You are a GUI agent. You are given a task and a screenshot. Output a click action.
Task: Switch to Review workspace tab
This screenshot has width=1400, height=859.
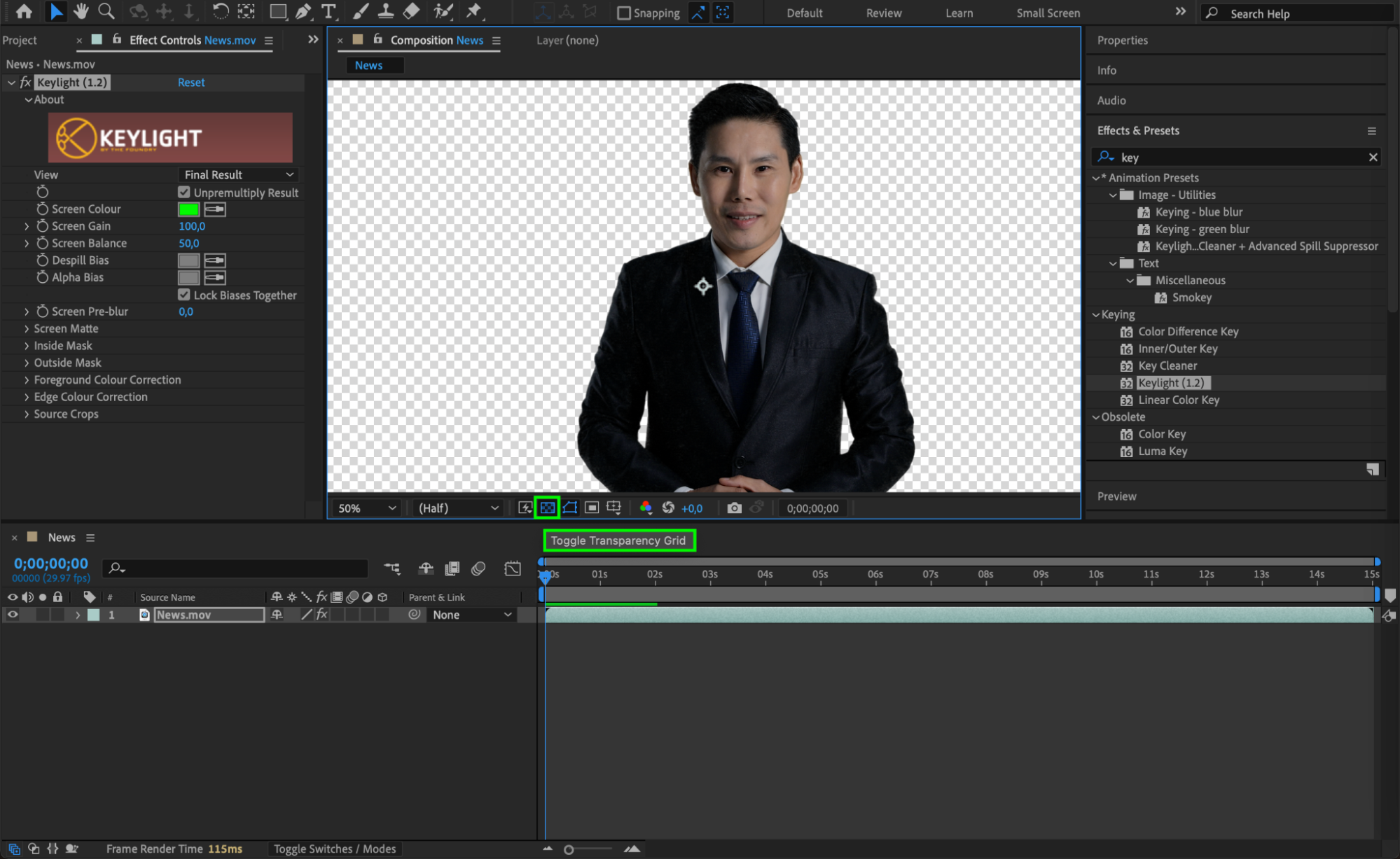coord(883,13)
